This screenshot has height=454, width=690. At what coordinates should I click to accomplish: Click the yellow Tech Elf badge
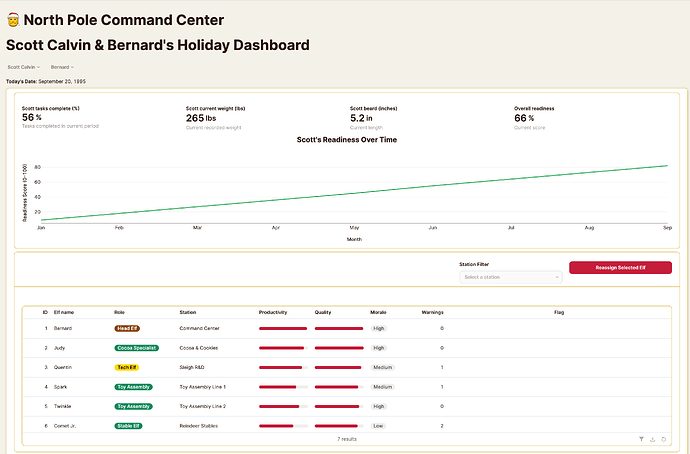click(x=127, y=367)
